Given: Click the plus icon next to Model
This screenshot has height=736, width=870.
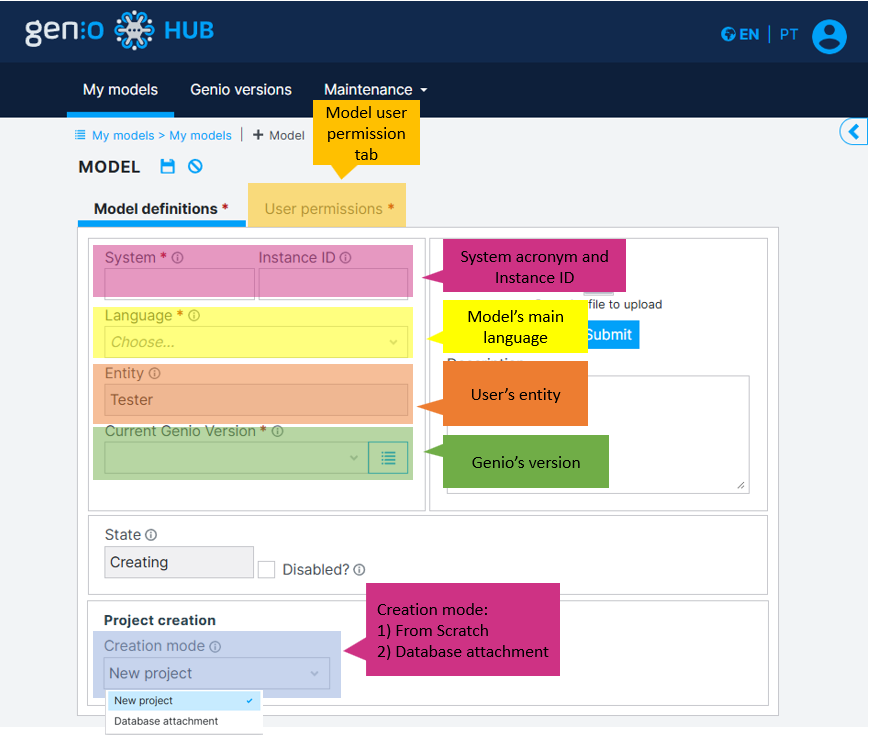Looking at the screenshot, I should point(258,135).
